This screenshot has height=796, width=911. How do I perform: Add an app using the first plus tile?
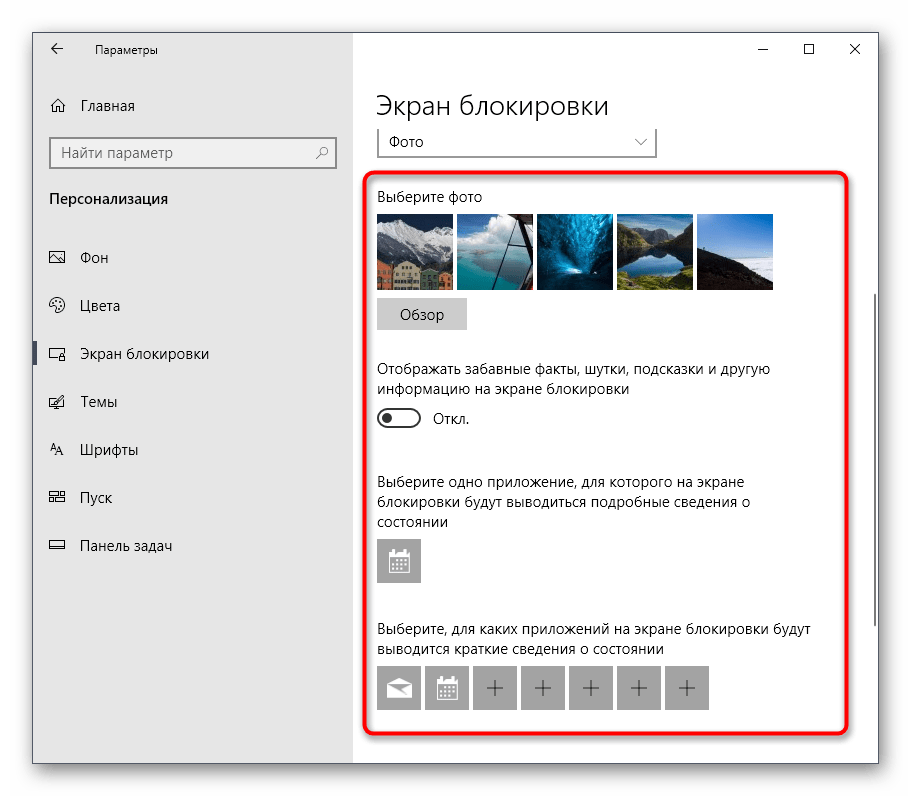(x=495, y=688)
